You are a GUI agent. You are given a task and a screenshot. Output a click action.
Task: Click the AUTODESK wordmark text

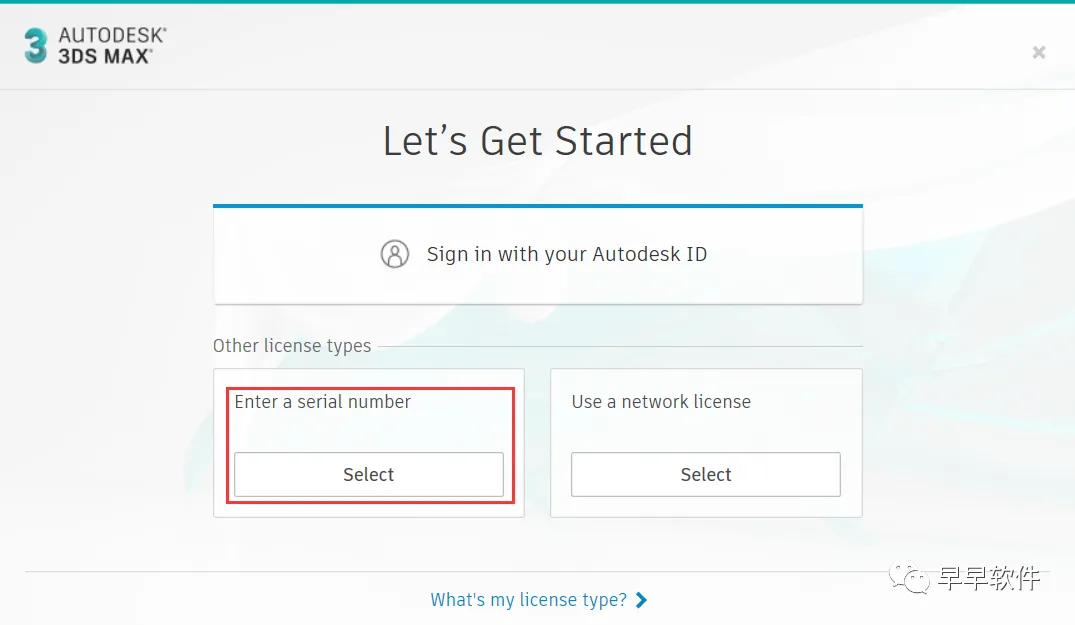tap(112, 36)
